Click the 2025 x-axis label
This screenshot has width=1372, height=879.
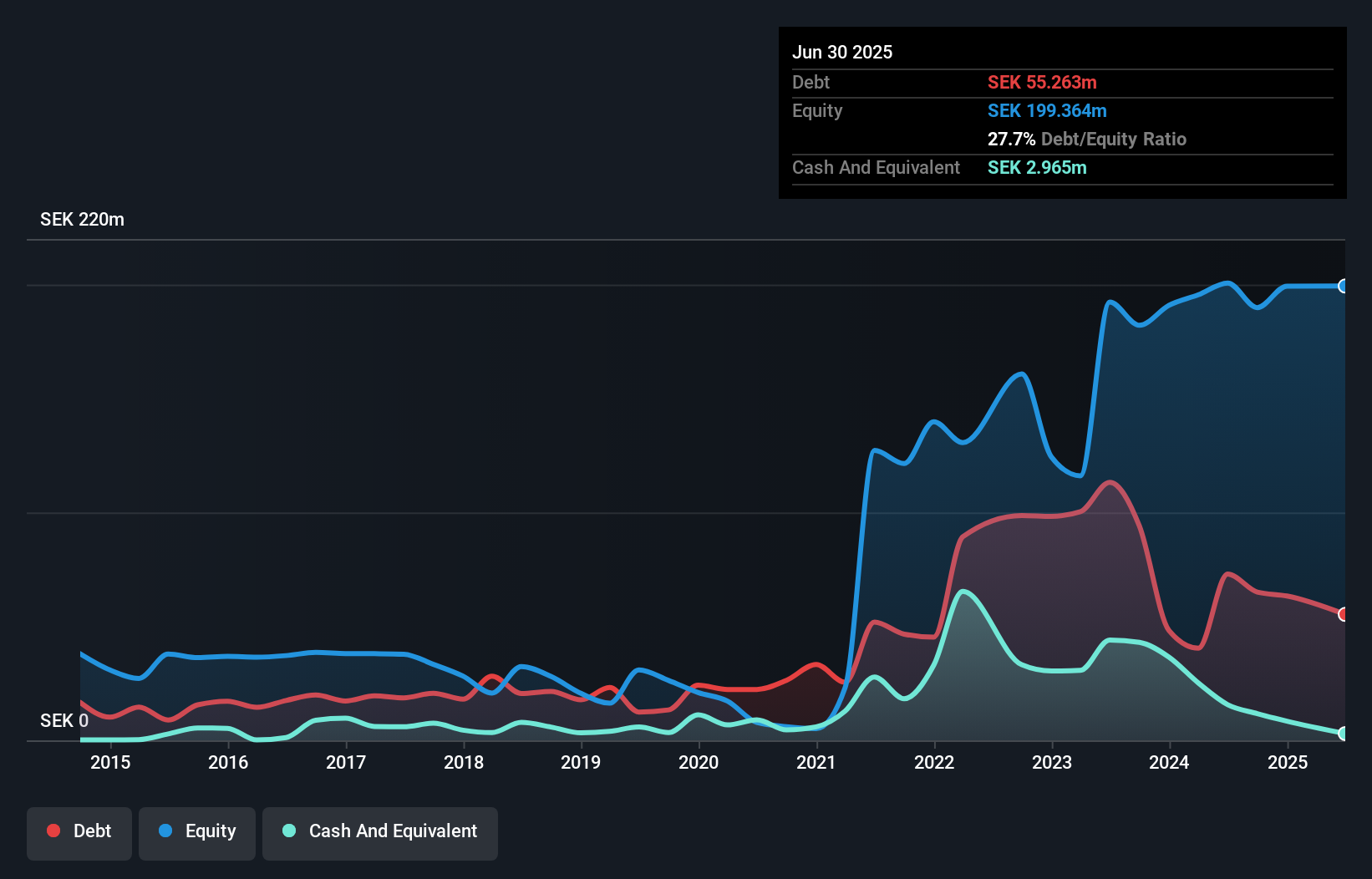(1288, 762)
